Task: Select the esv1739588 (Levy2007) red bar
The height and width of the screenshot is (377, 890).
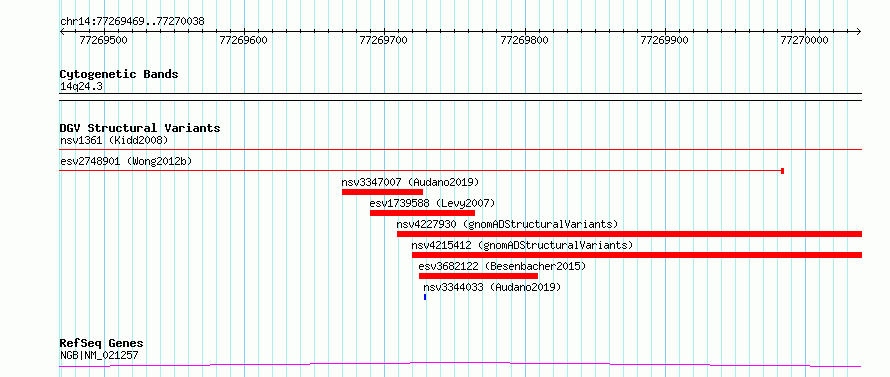Action: [x=422, y=213]
